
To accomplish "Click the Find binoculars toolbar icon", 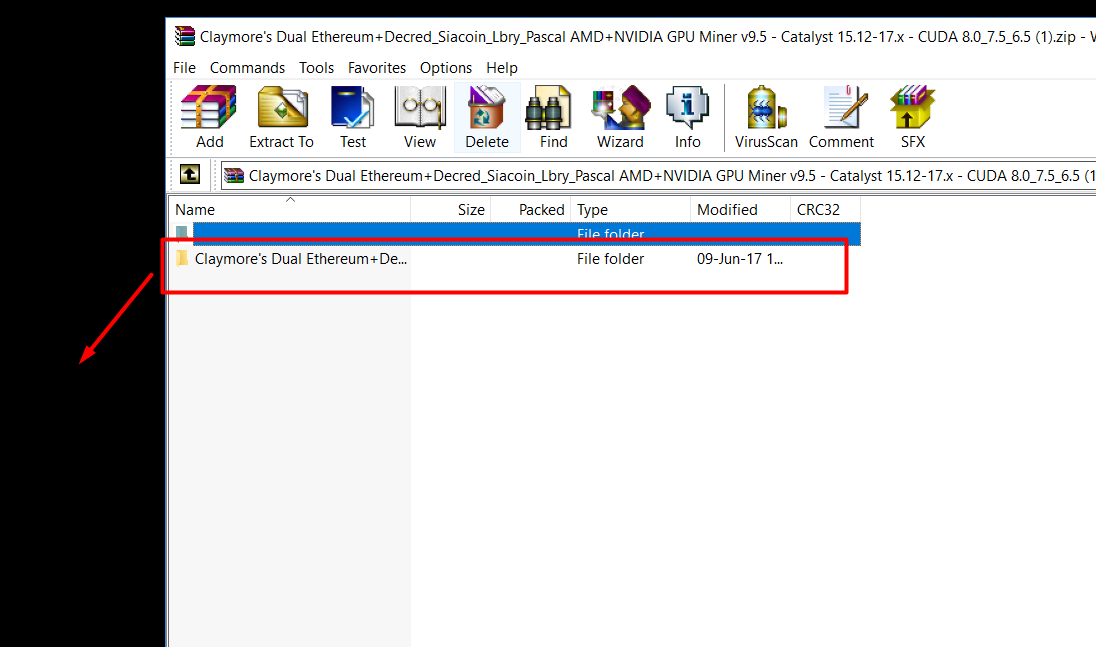I will 553,117.
